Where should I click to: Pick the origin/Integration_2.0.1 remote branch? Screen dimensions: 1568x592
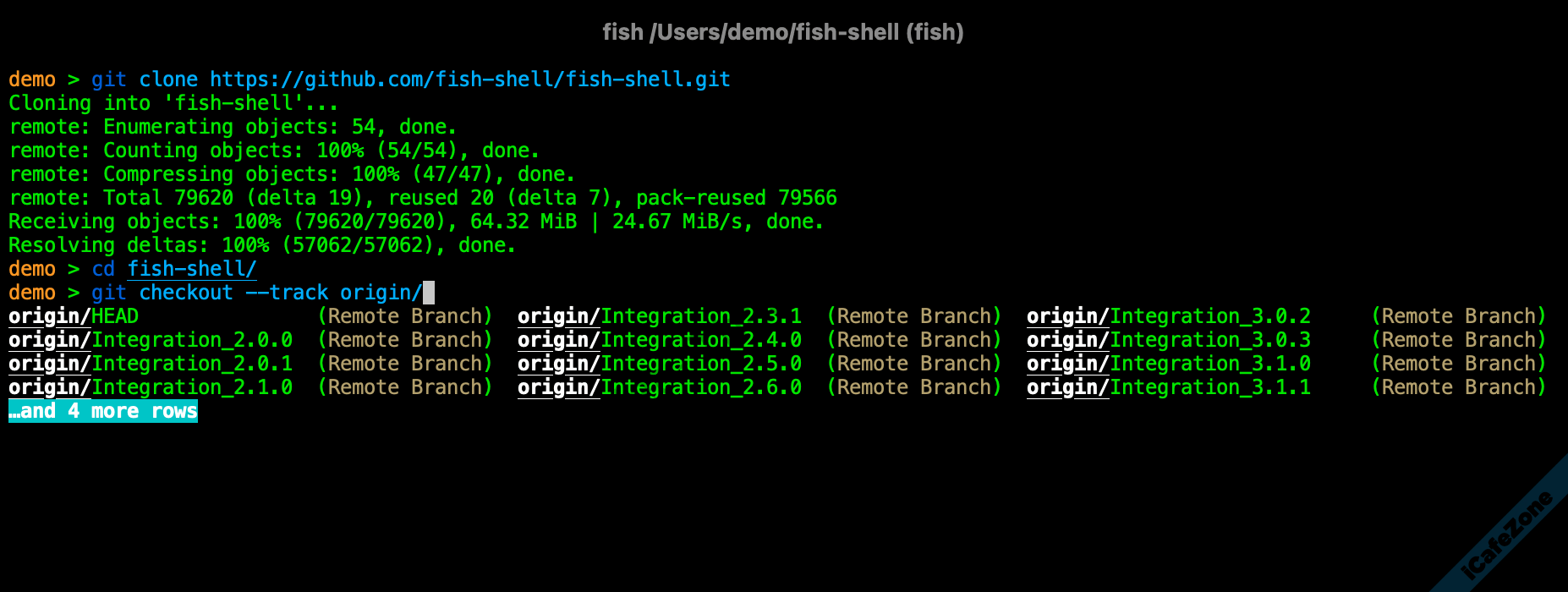(x=151, y=364)
